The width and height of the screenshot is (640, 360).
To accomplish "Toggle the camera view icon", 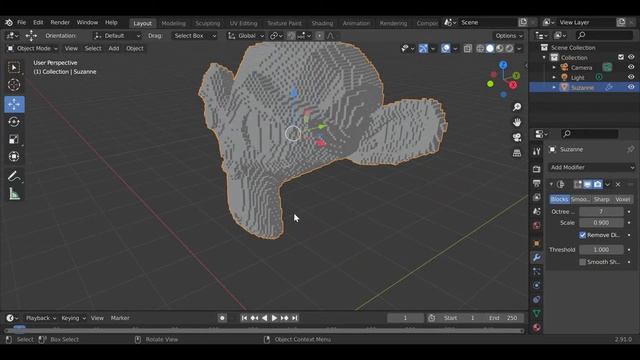I will tap(517, 137).
